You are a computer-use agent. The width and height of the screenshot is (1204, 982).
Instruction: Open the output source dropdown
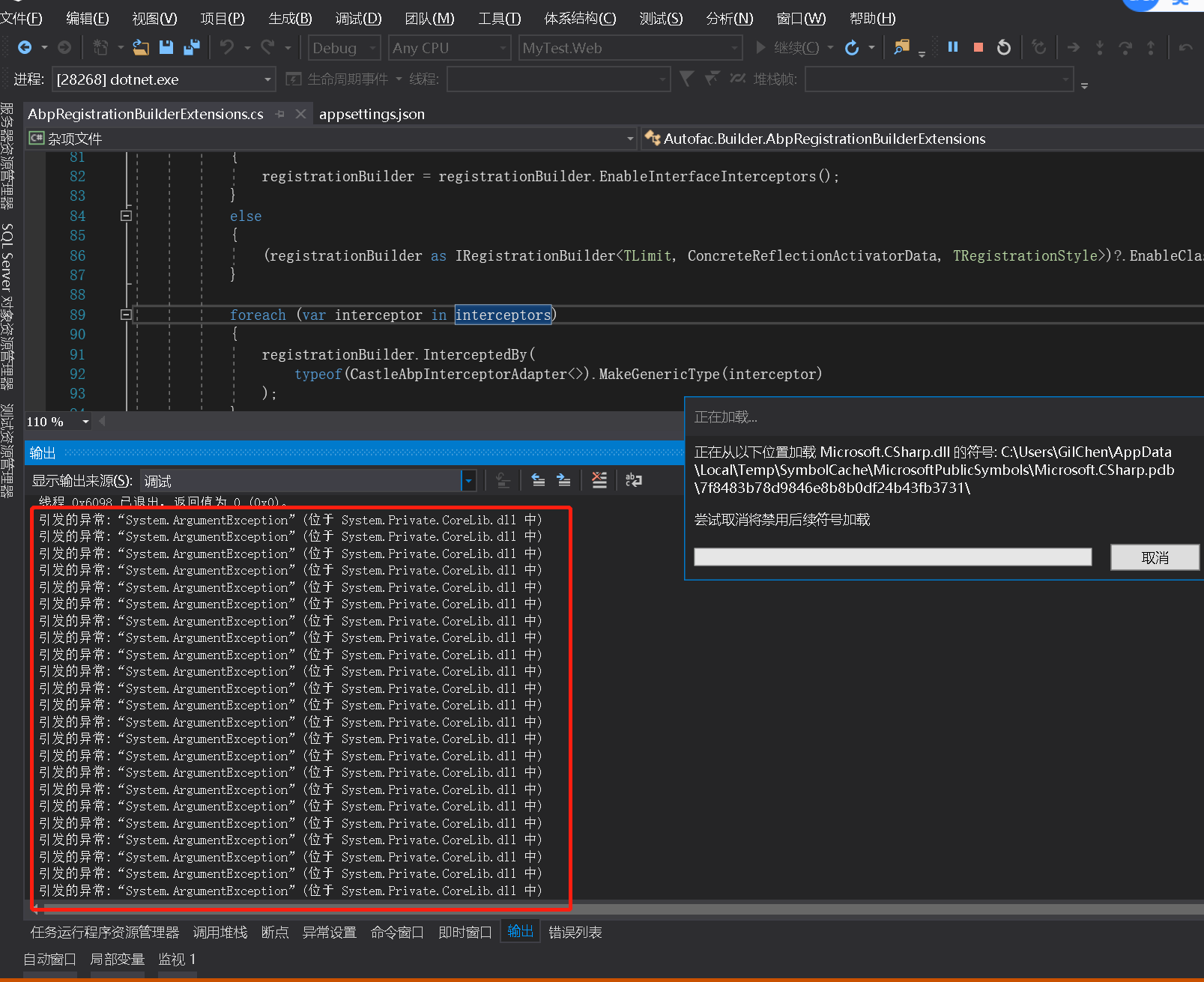click(468, 481)
